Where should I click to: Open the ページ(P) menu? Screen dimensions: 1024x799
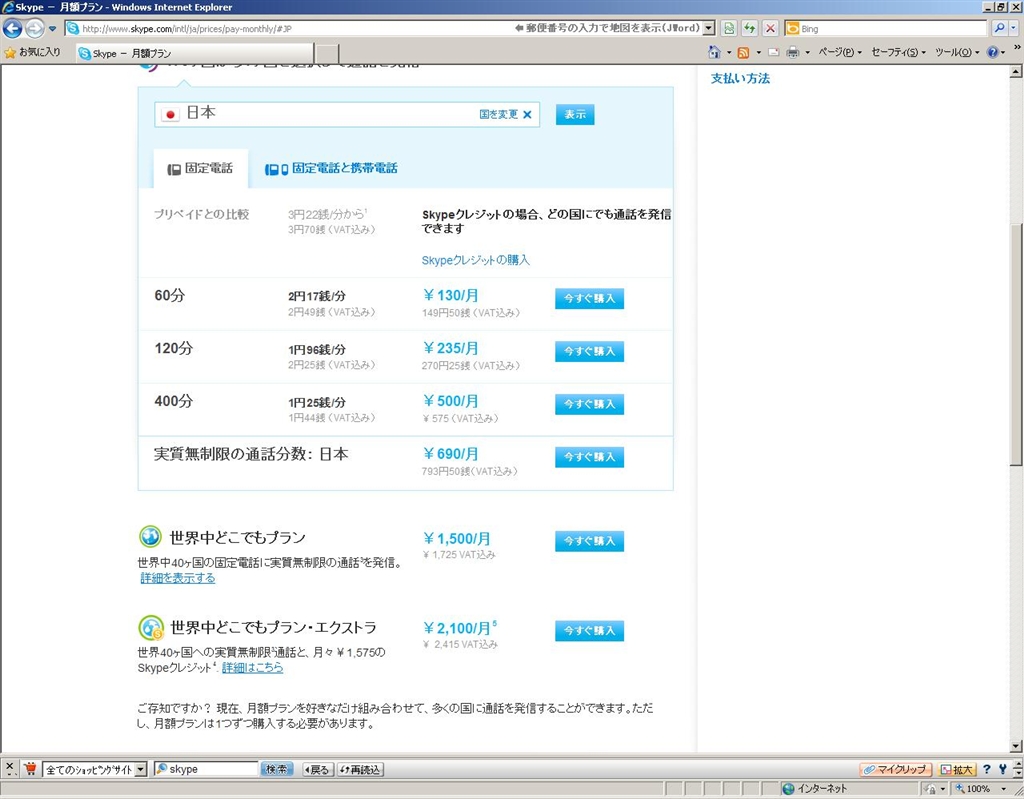[x=840, y=52]
